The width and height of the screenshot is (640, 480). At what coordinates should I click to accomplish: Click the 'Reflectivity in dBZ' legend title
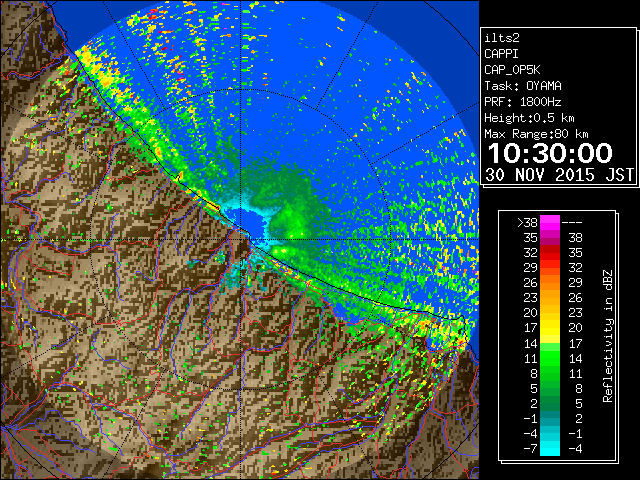point(608,336)
